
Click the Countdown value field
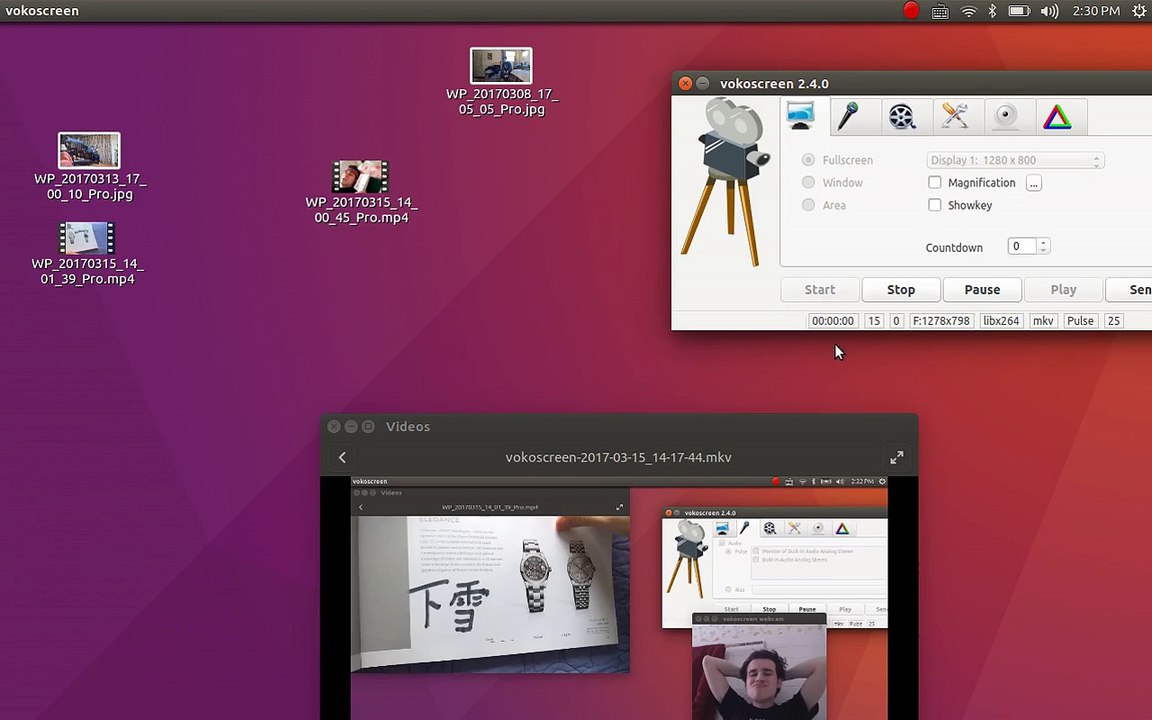pyautogui.click(x=1022, y=247)
